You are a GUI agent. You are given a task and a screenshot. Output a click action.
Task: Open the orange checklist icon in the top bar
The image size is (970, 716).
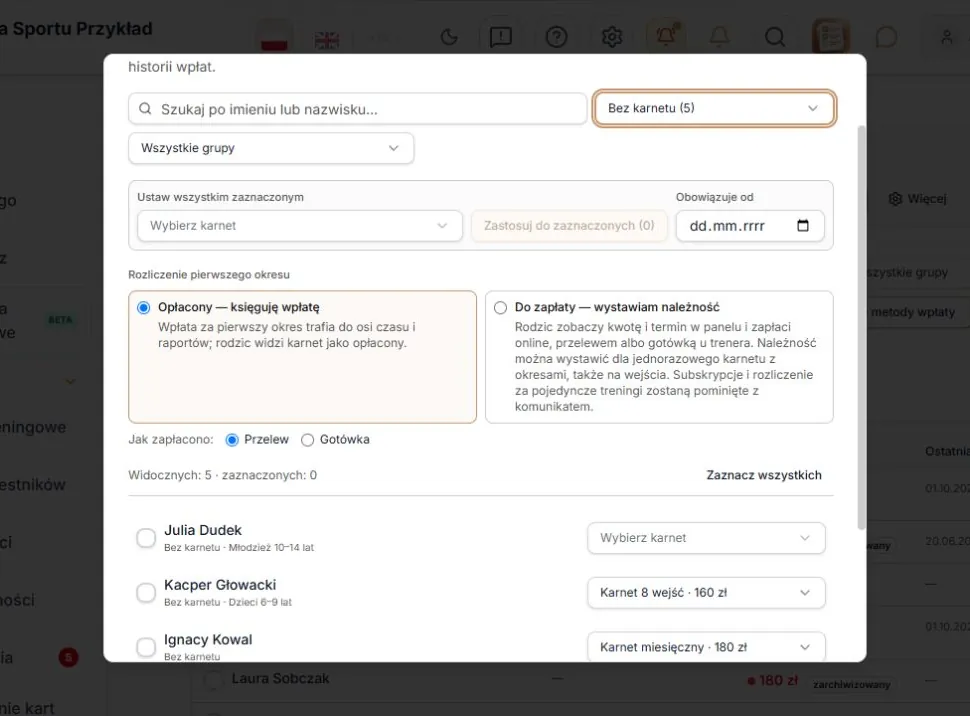[x=831, y=37]
